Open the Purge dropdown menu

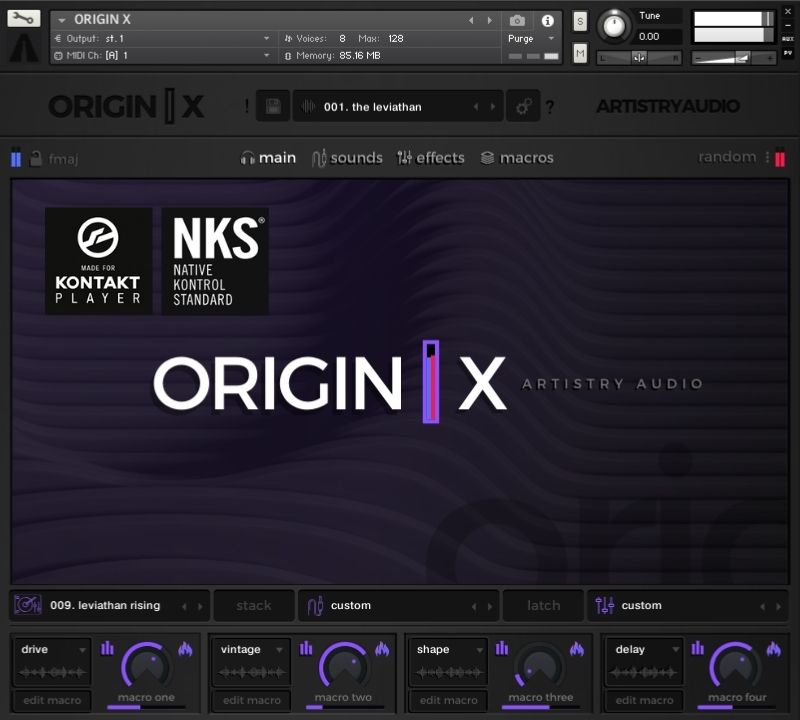click(530, 38)
